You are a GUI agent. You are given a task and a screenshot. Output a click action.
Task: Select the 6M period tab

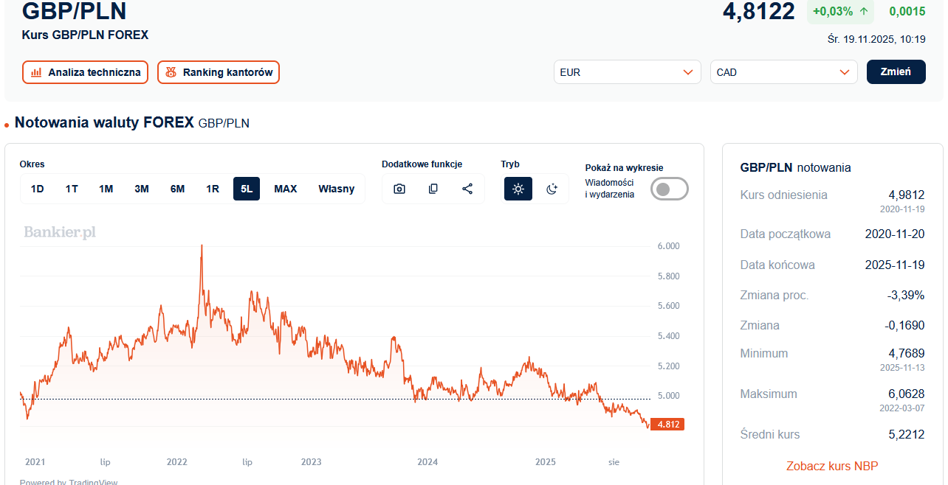tap(177, 189)
